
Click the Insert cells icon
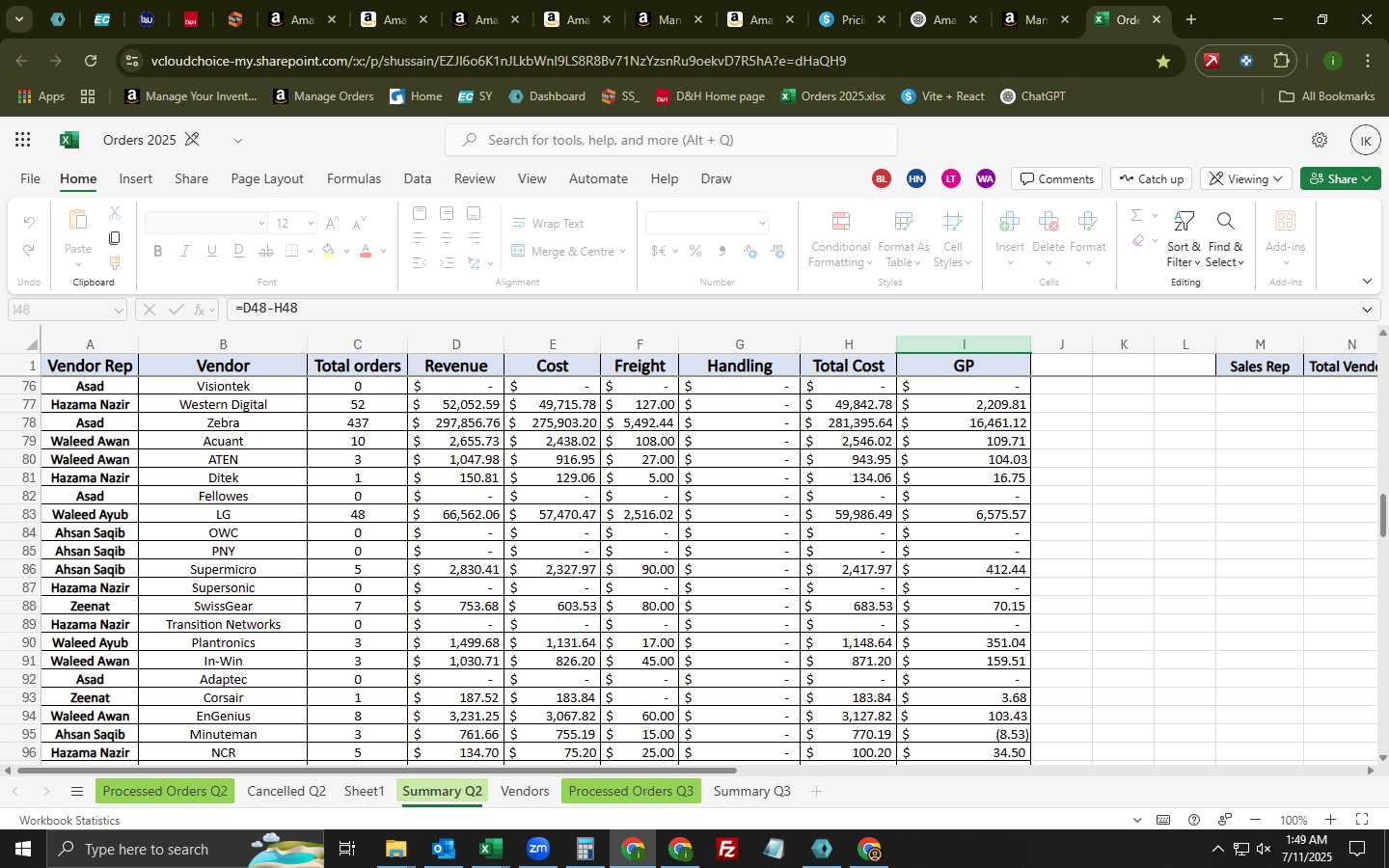point(1010,222)
